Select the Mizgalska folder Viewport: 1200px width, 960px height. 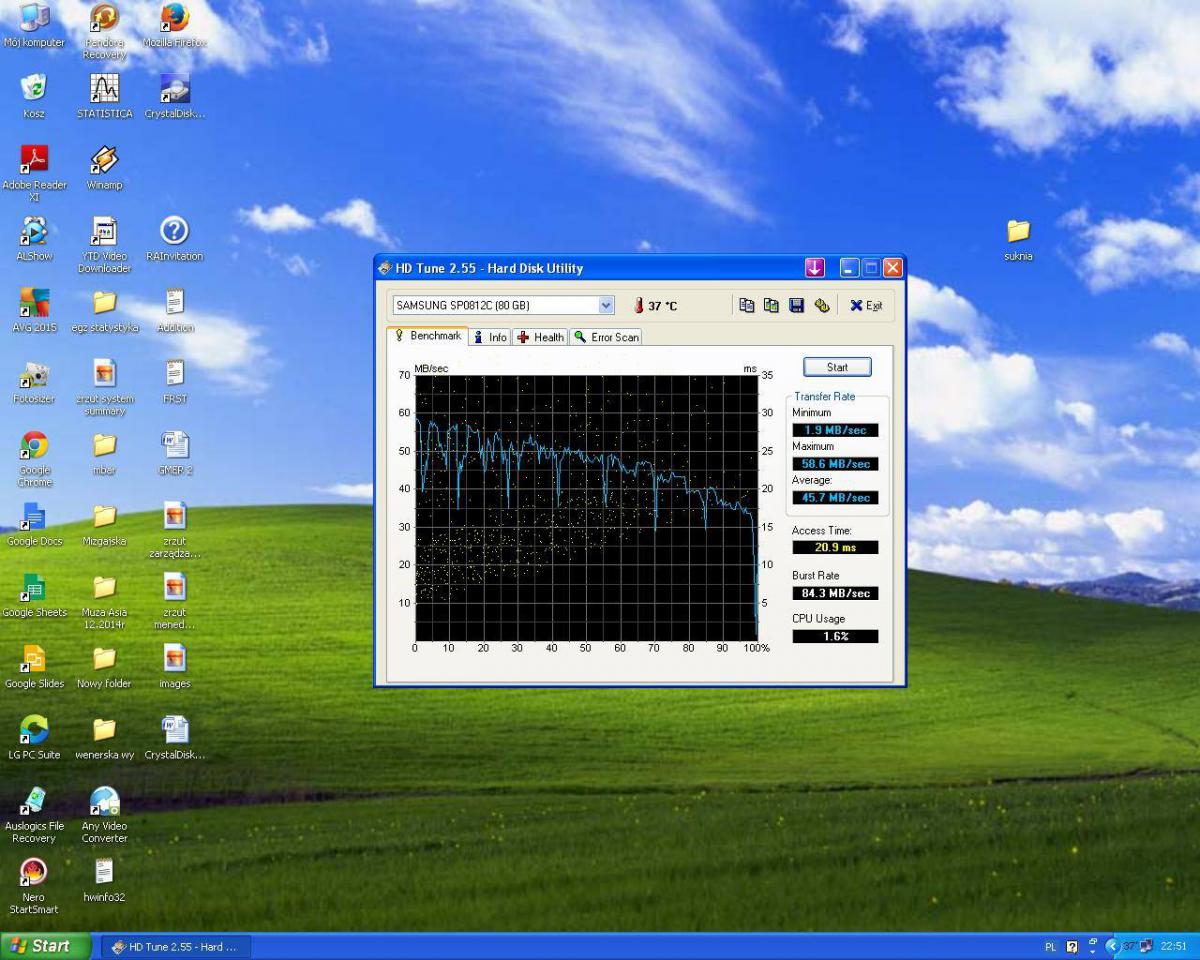(x=104, y=523)
